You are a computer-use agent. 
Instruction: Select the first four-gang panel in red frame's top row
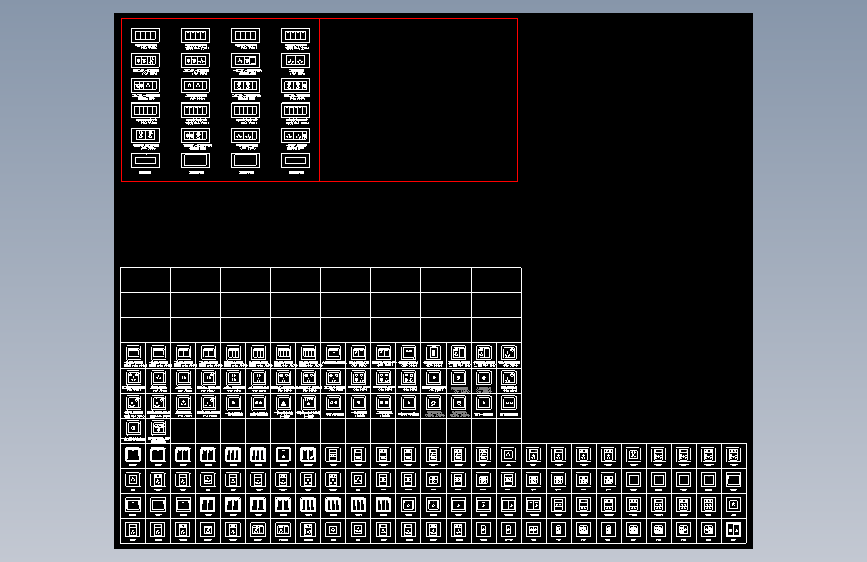tap(145, 35)
